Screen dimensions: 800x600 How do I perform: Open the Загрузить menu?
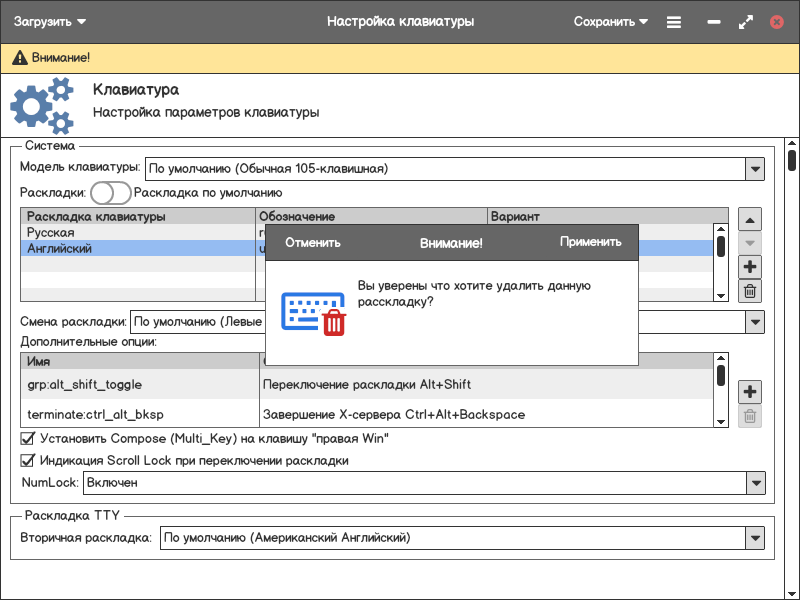pyautogui.click(x=49, y=21)
